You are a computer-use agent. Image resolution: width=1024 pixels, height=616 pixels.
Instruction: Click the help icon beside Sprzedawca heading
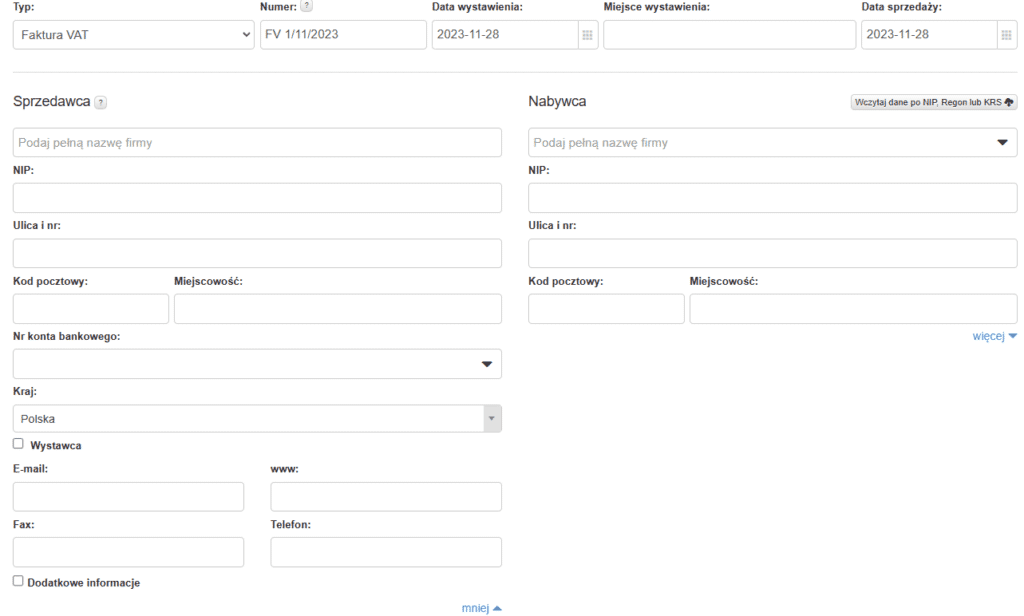pyautogui.click(x=101, y=102)
